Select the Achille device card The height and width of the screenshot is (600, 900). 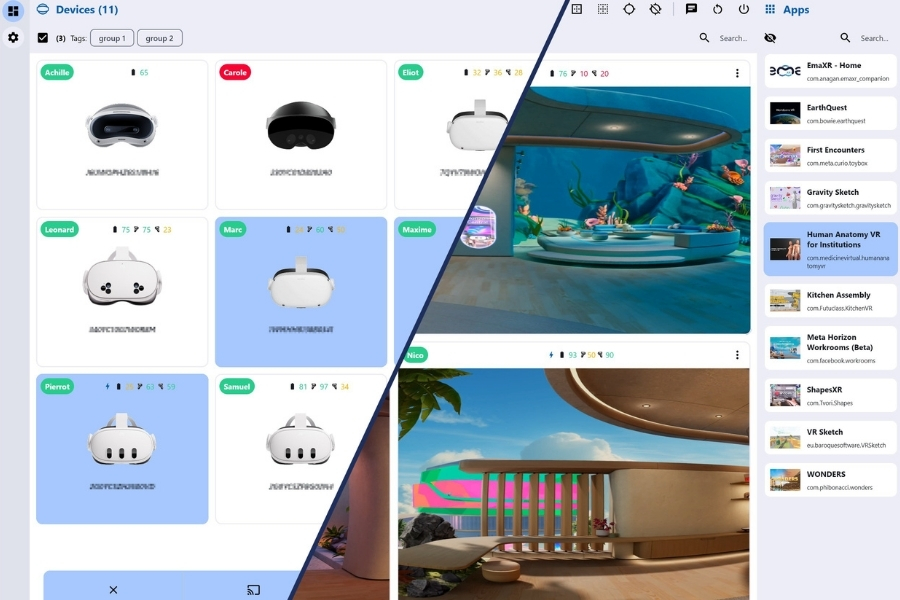coord(122,135)
